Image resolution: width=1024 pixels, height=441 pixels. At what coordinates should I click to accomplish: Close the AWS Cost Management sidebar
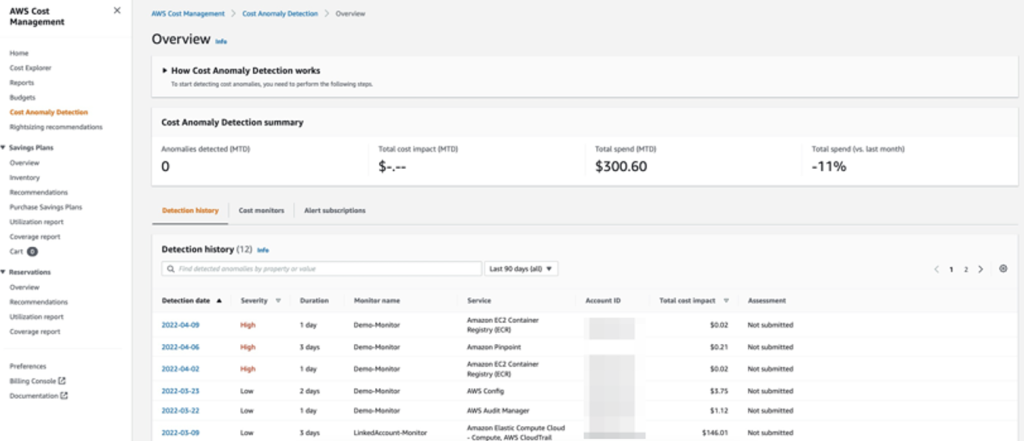click(117, 10)
